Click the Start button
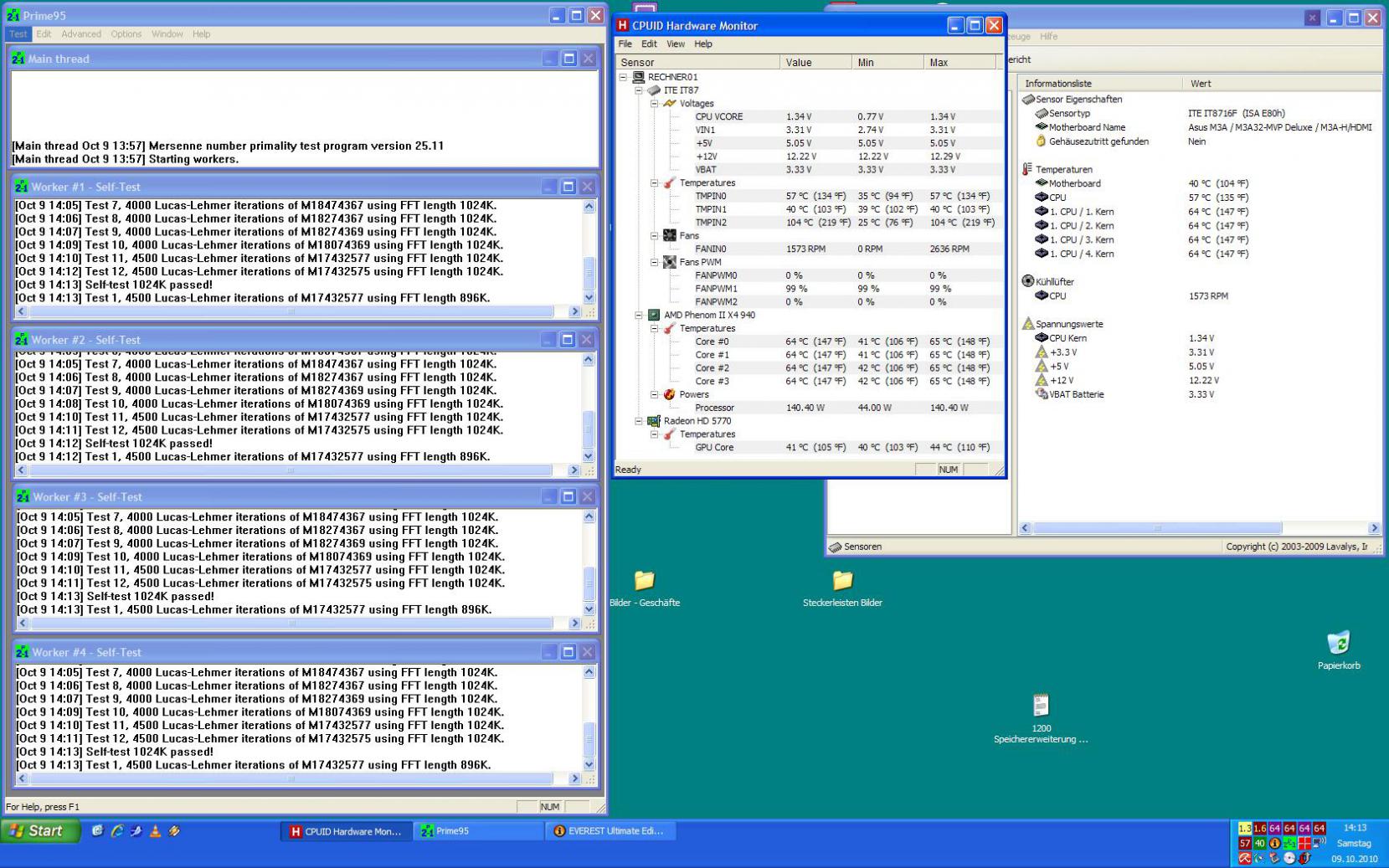 [40, 831]
